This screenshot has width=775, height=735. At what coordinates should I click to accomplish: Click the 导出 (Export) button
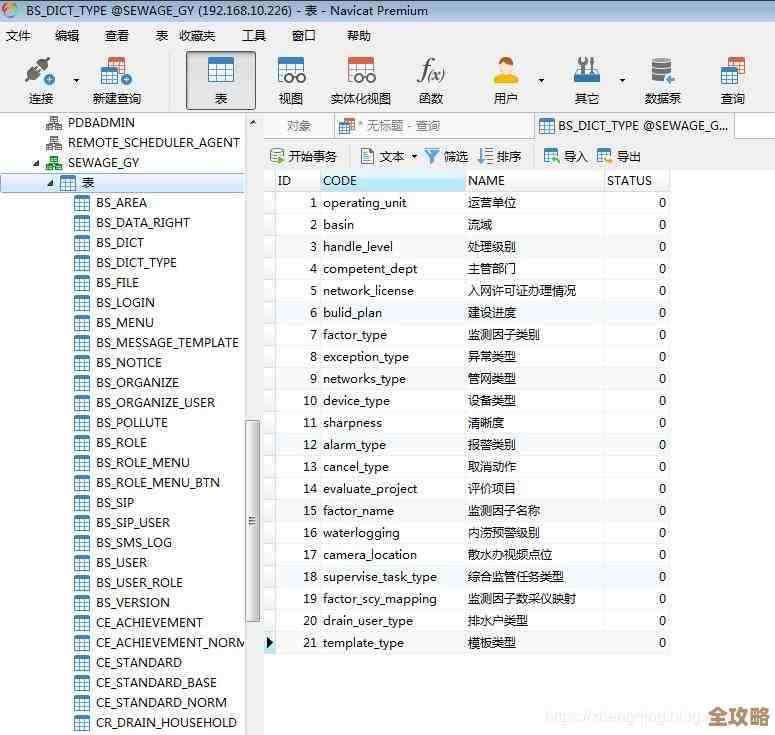point(618,157)
